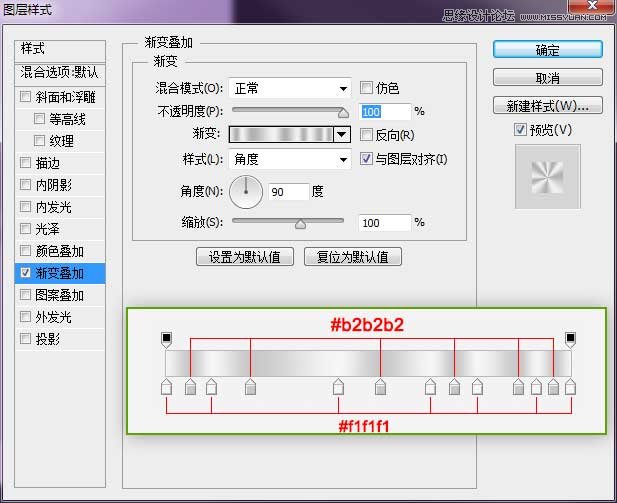Open the 内阴影 inner shadow settings page
The height and width of the screenshot is (503, 617).
pos(54,185)
